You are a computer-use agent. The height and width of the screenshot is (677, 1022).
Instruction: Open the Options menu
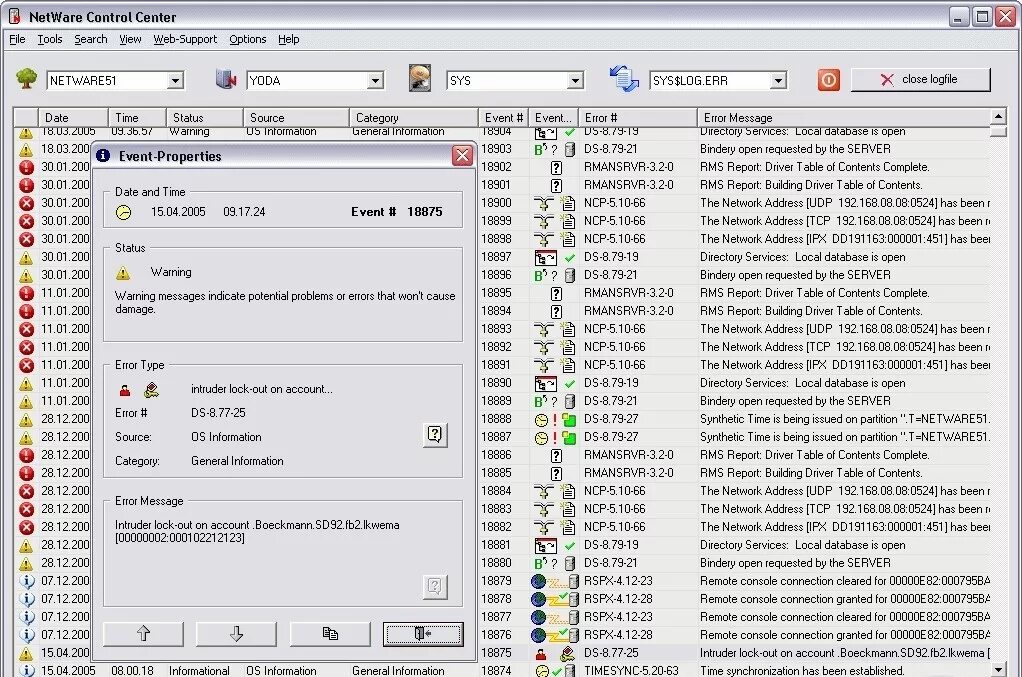click(x=248, y=39)
